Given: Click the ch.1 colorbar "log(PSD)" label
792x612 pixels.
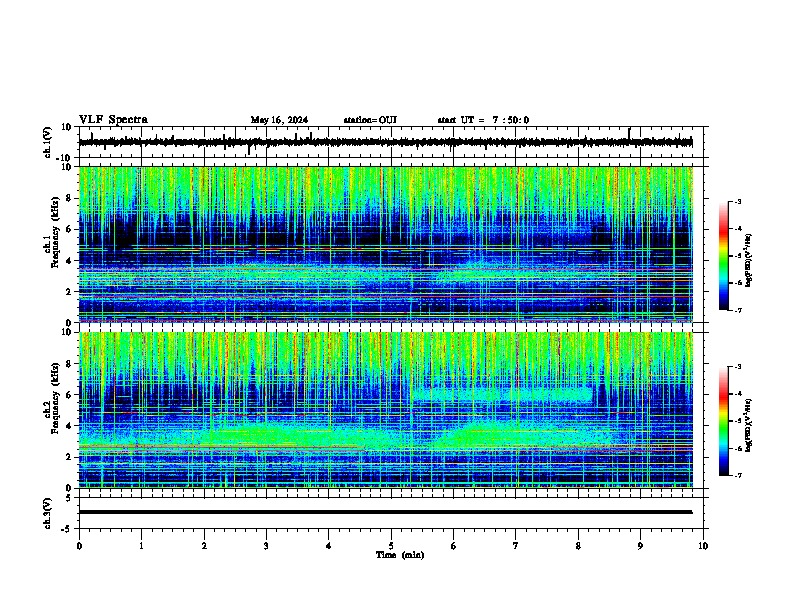Looking at the screenshot, I should click(749, 261).
